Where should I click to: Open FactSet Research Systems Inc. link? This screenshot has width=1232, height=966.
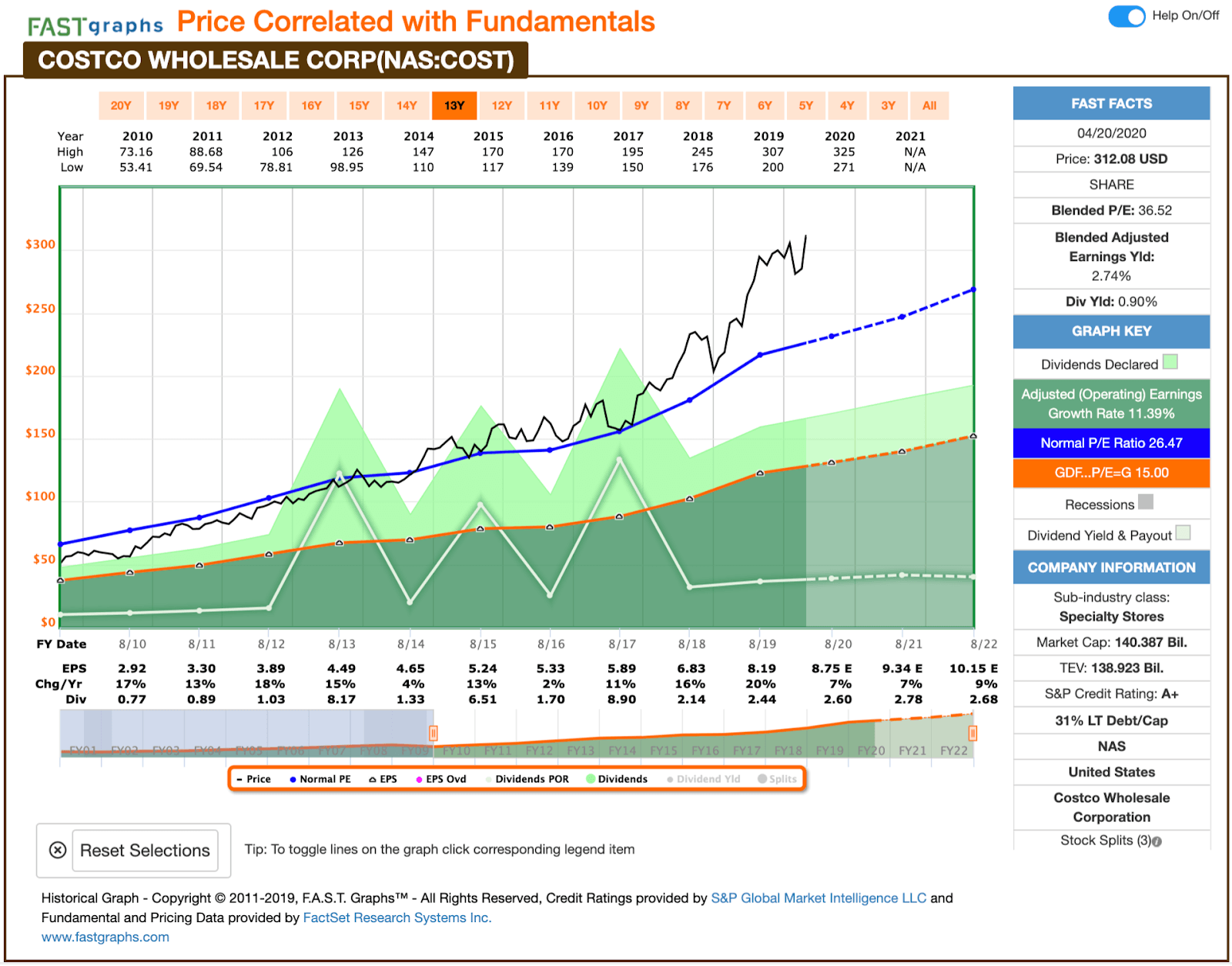(x=397, y=918)
